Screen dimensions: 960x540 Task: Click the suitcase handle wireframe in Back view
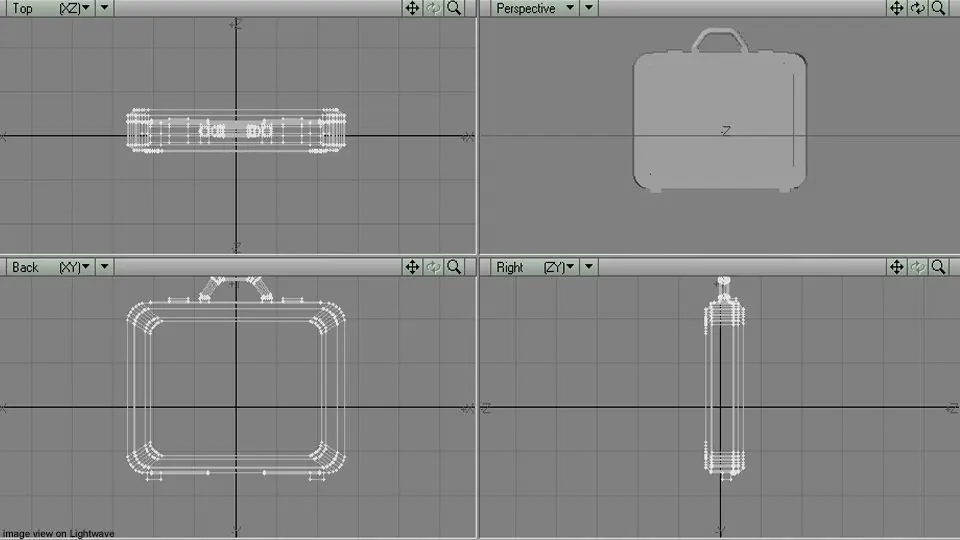click(236, 288)
